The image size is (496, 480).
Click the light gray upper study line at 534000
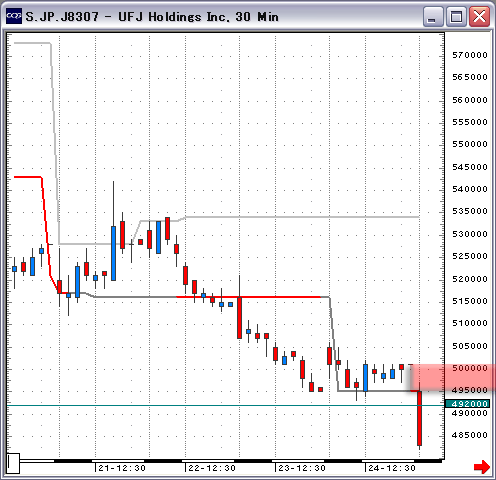[302, 217]
